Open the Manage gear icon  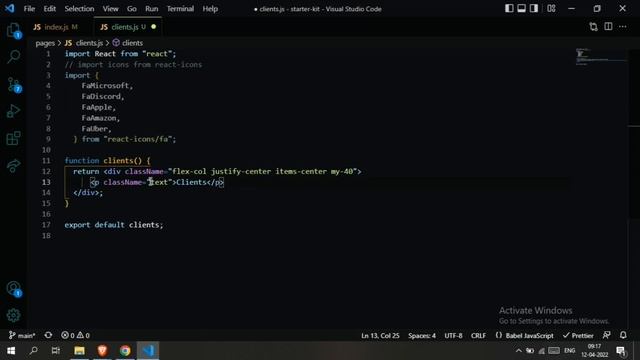[13, 315]
